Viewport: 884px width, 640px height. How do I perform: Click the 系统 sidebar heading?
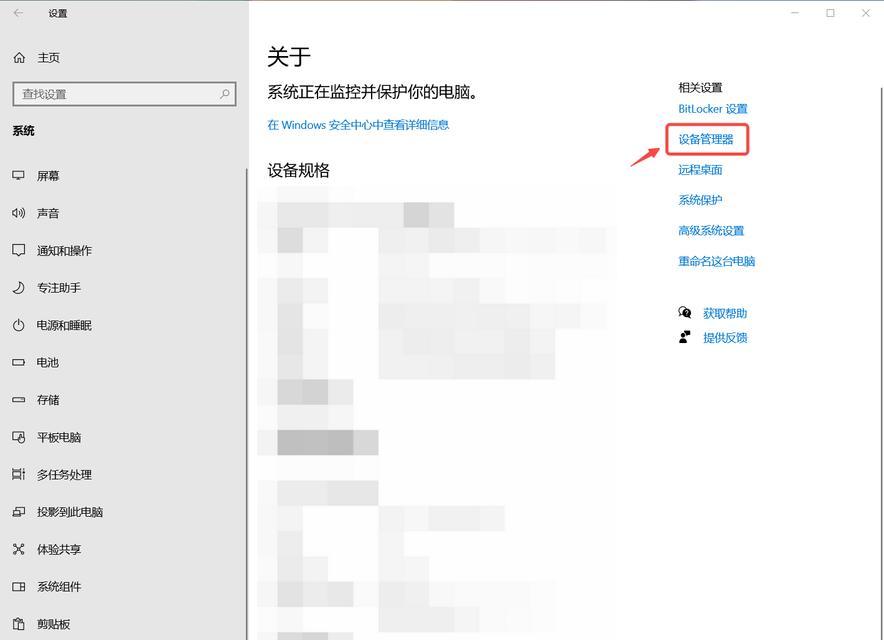click(x=24, y=131)
